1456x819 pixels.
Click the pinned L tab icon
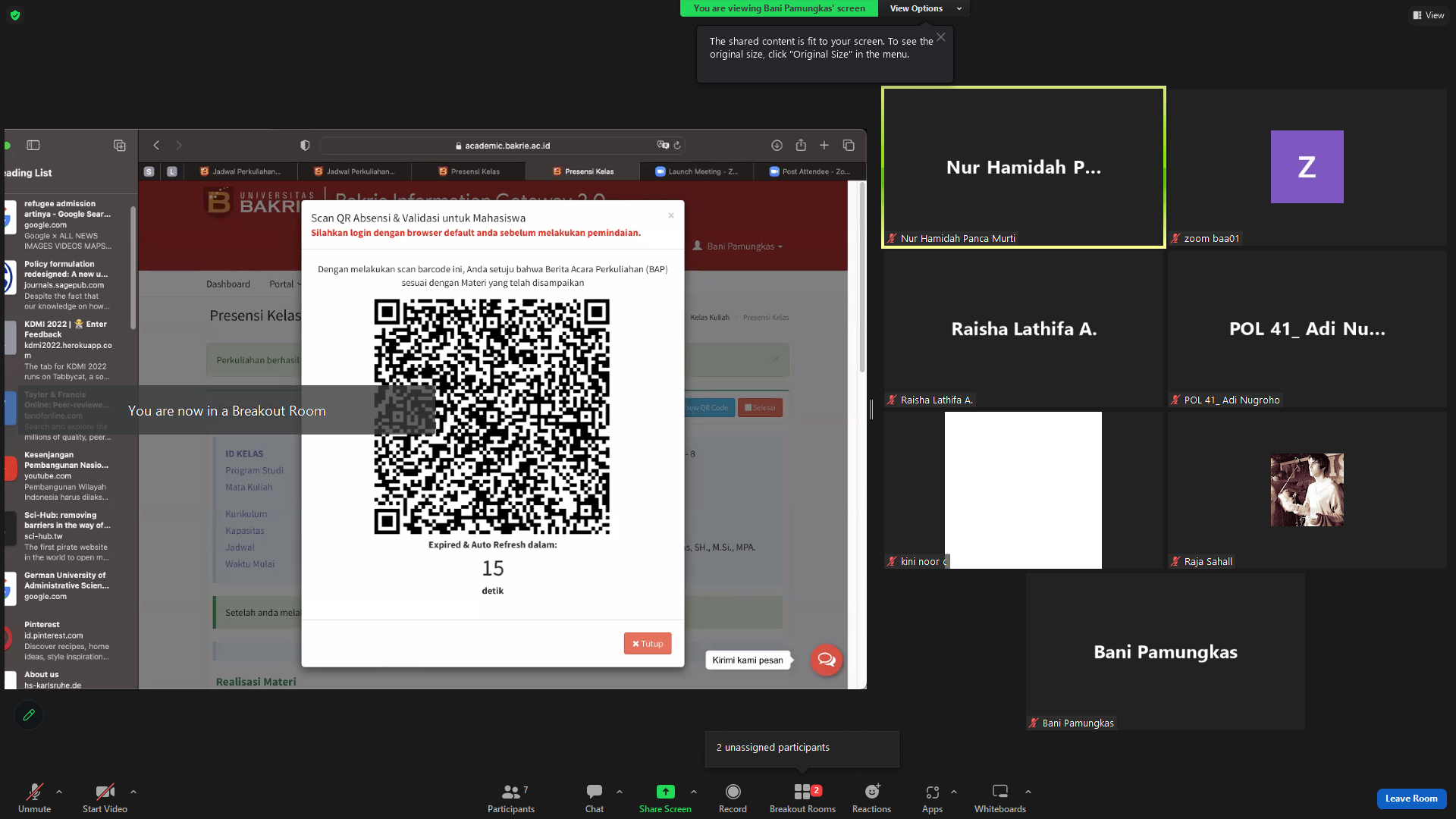pos(172,171)
